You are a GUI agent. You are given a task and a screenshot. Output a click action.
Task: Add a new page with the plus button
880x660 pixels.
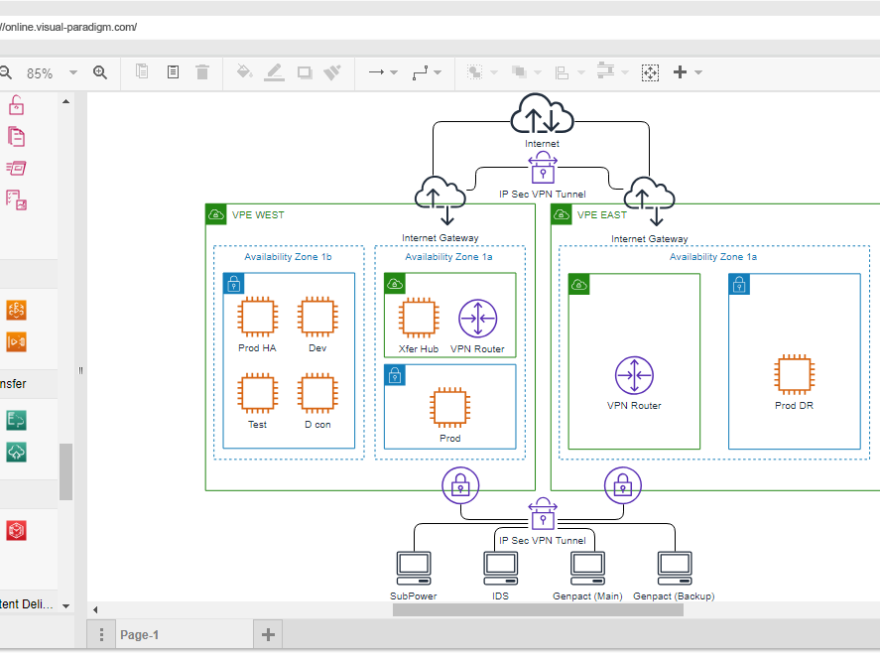[267, 634]
